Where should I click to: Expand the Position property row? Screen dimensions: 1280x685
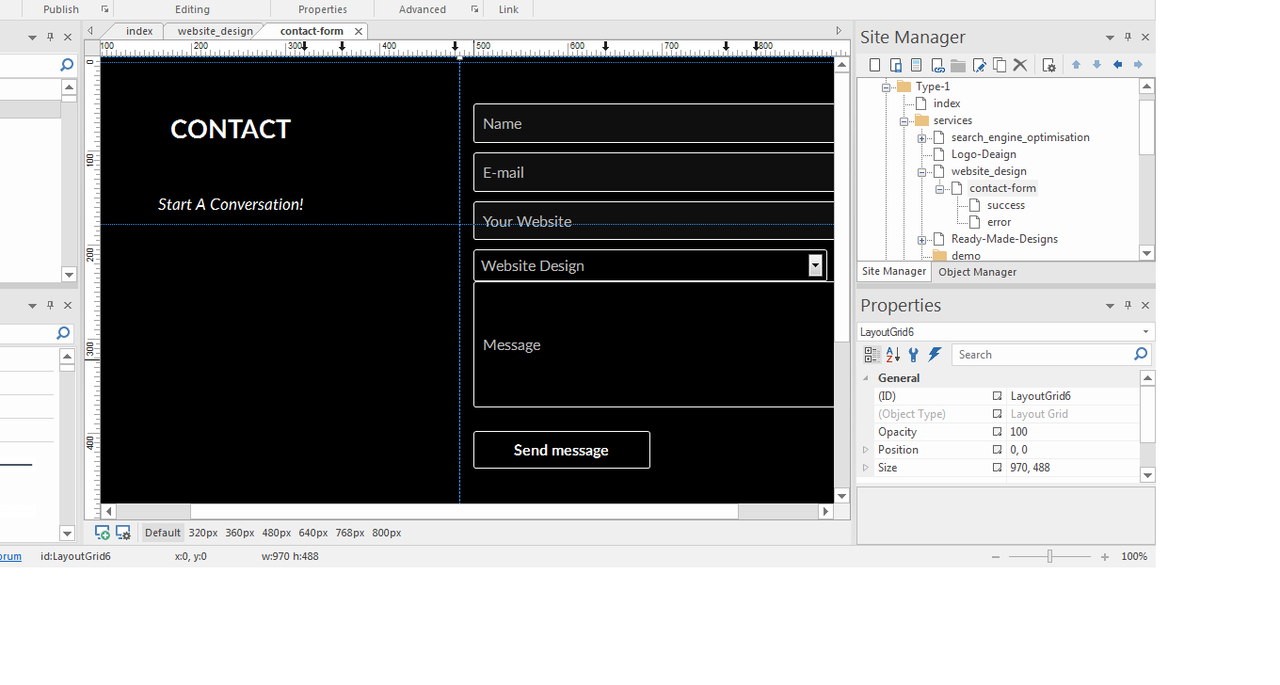coord(866,450)
